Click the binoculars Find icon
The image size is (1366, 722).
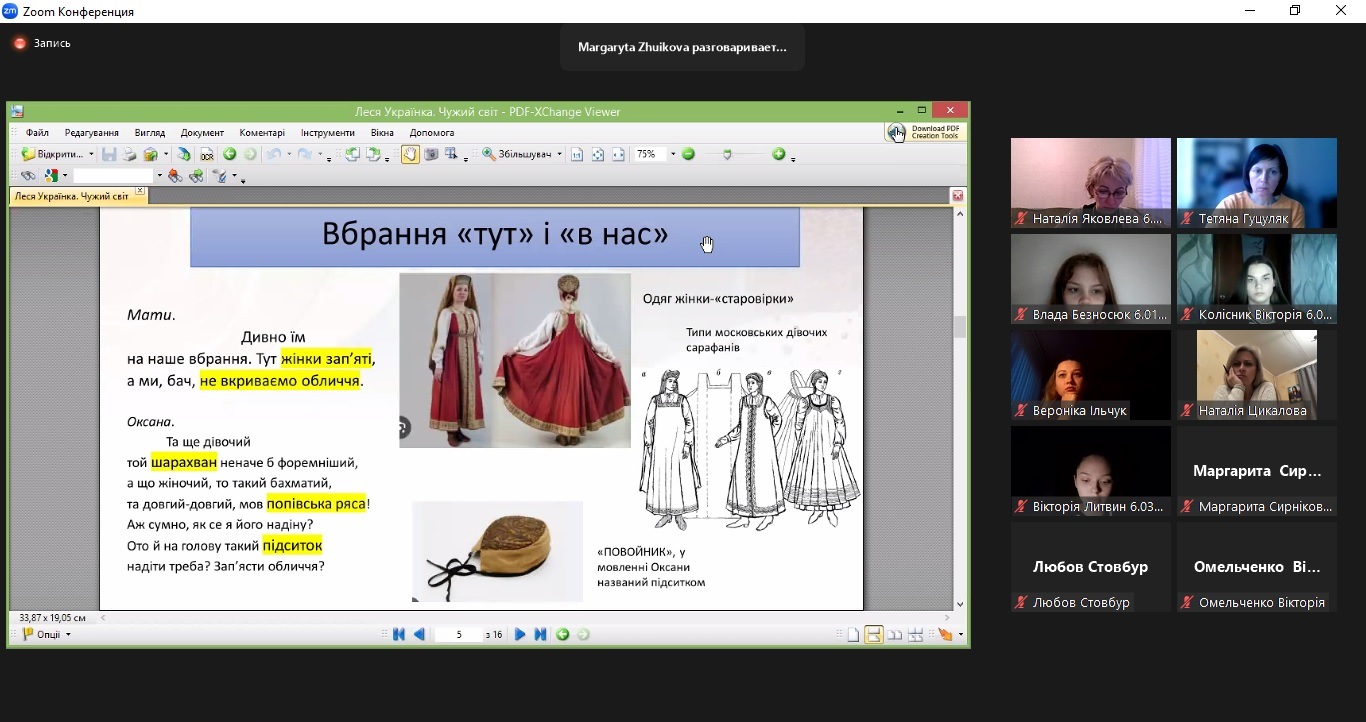28,175
